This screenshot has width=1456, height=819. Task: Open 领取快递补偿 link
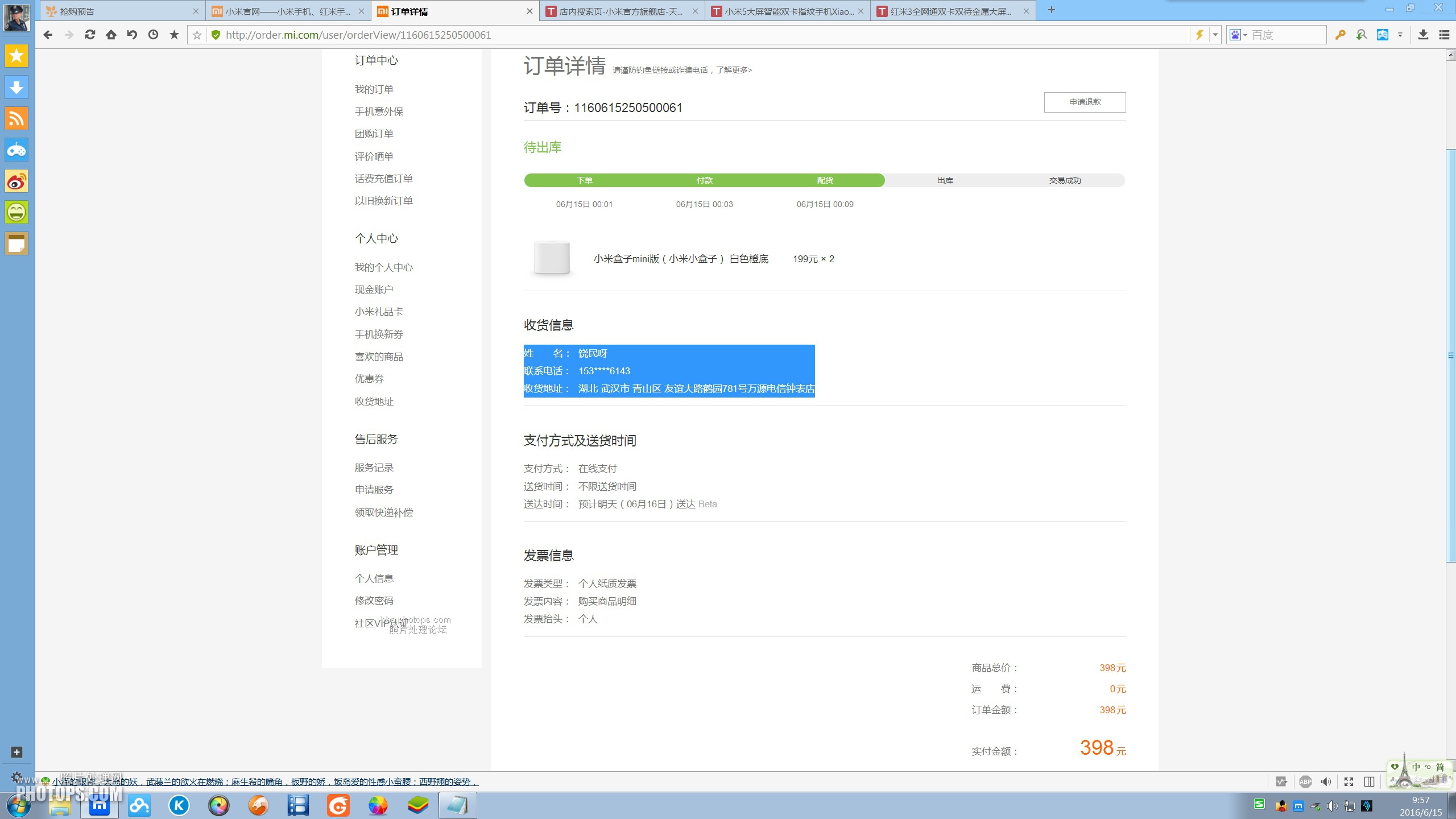(383, 512)
